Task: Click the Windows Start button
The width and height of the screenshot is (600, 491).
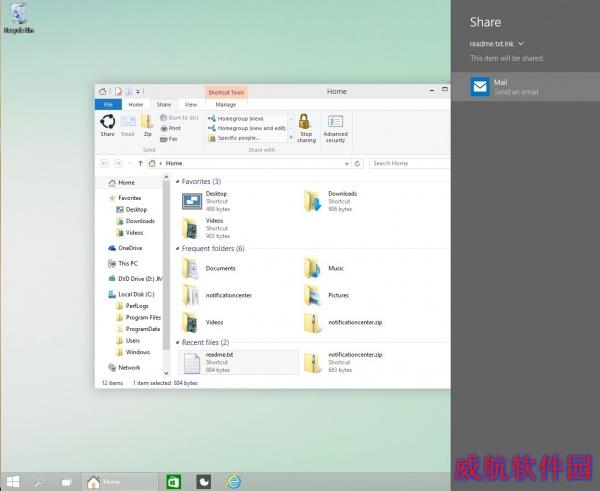Action: point(13,482)
